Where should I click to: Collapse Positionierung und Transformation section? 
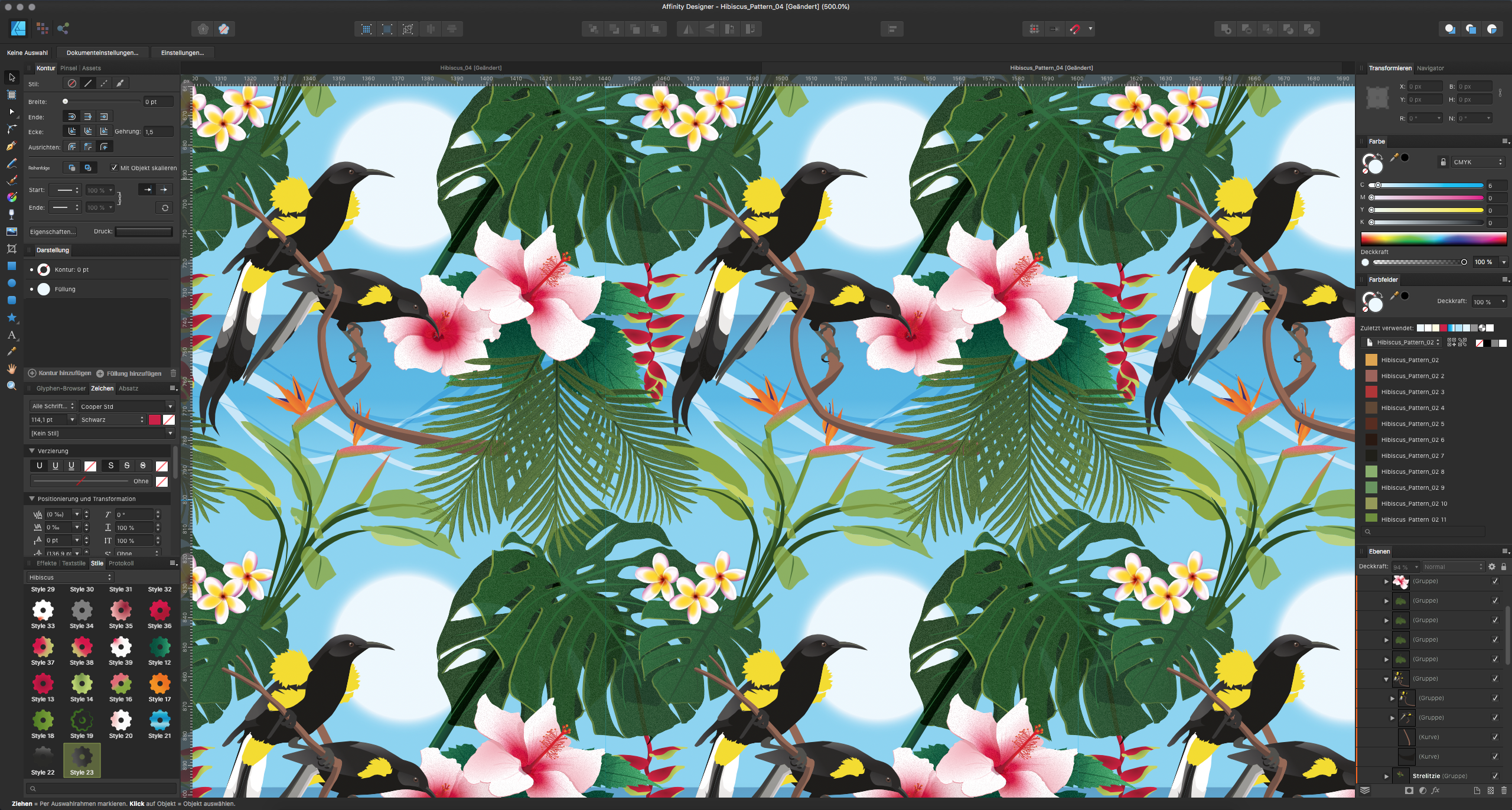32,499
